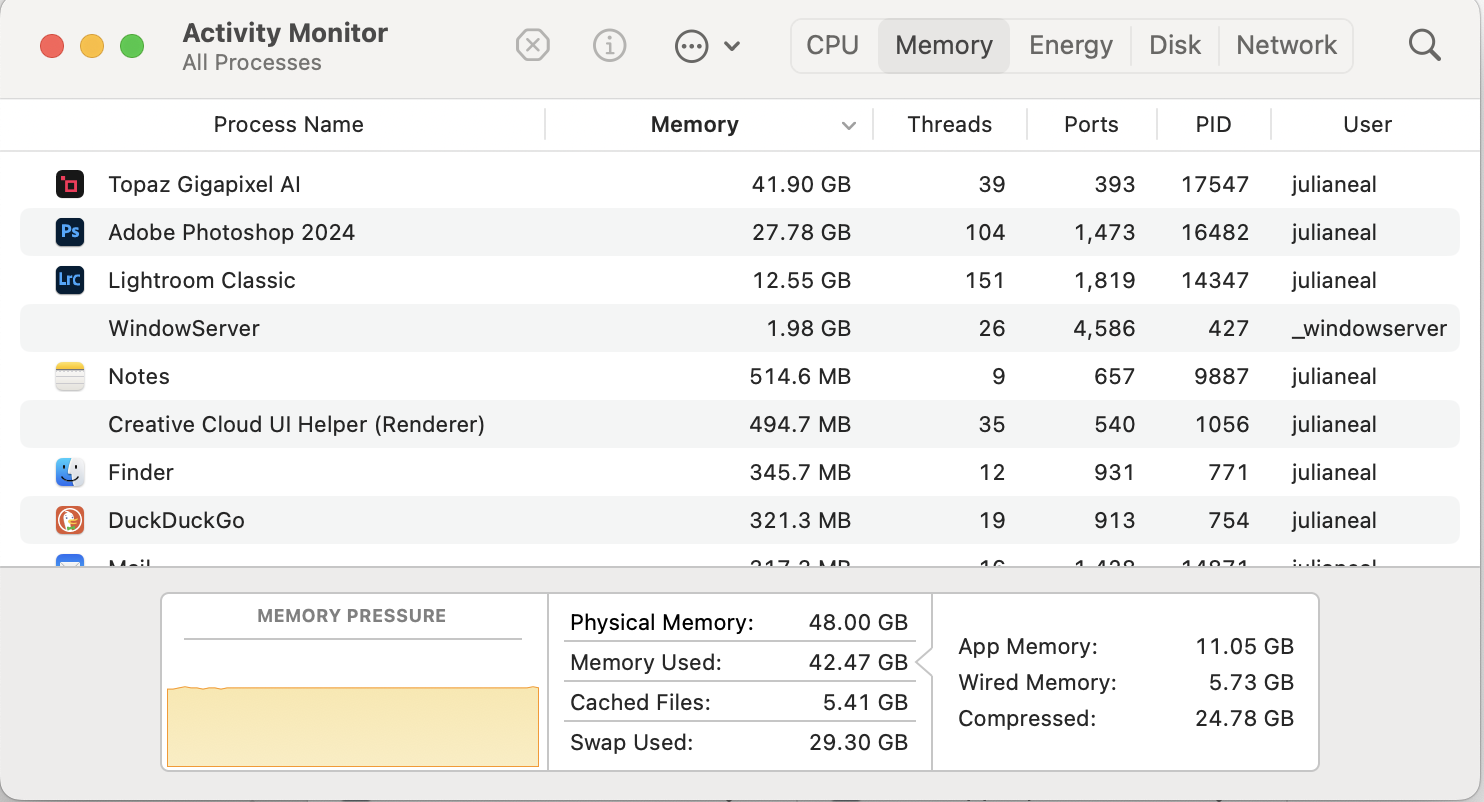Click the Adobe Photoshop 2024 icon

point(69,232)
